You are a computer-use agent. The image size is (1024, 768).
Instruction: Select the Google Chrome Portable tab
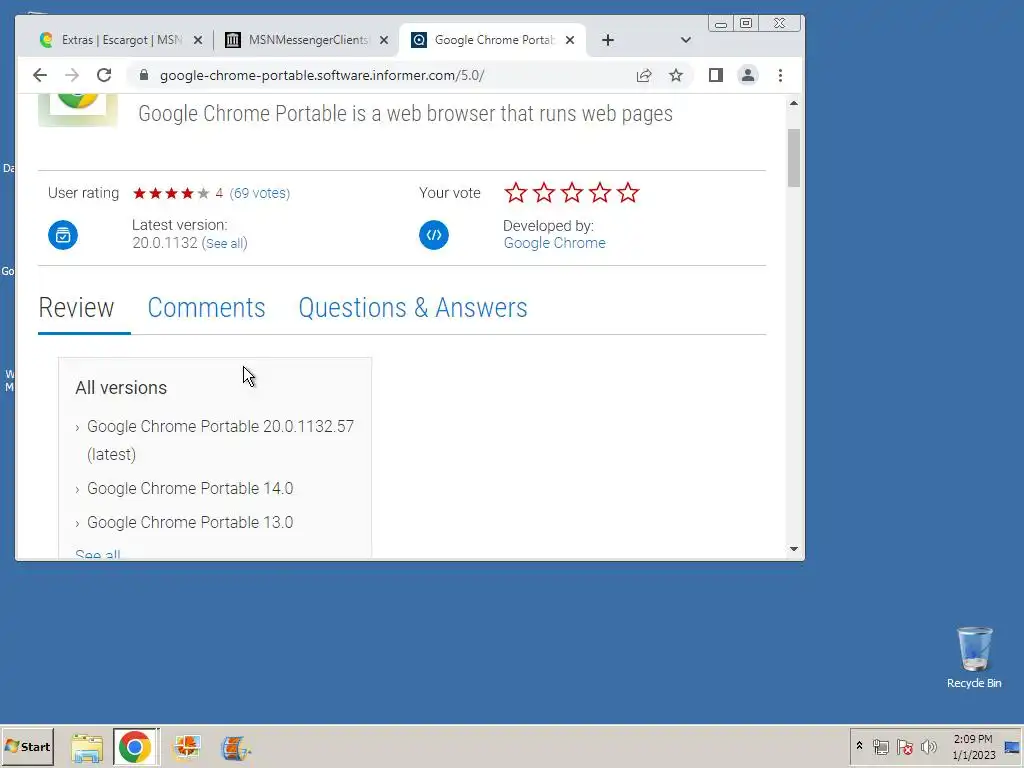coord(493,40)
